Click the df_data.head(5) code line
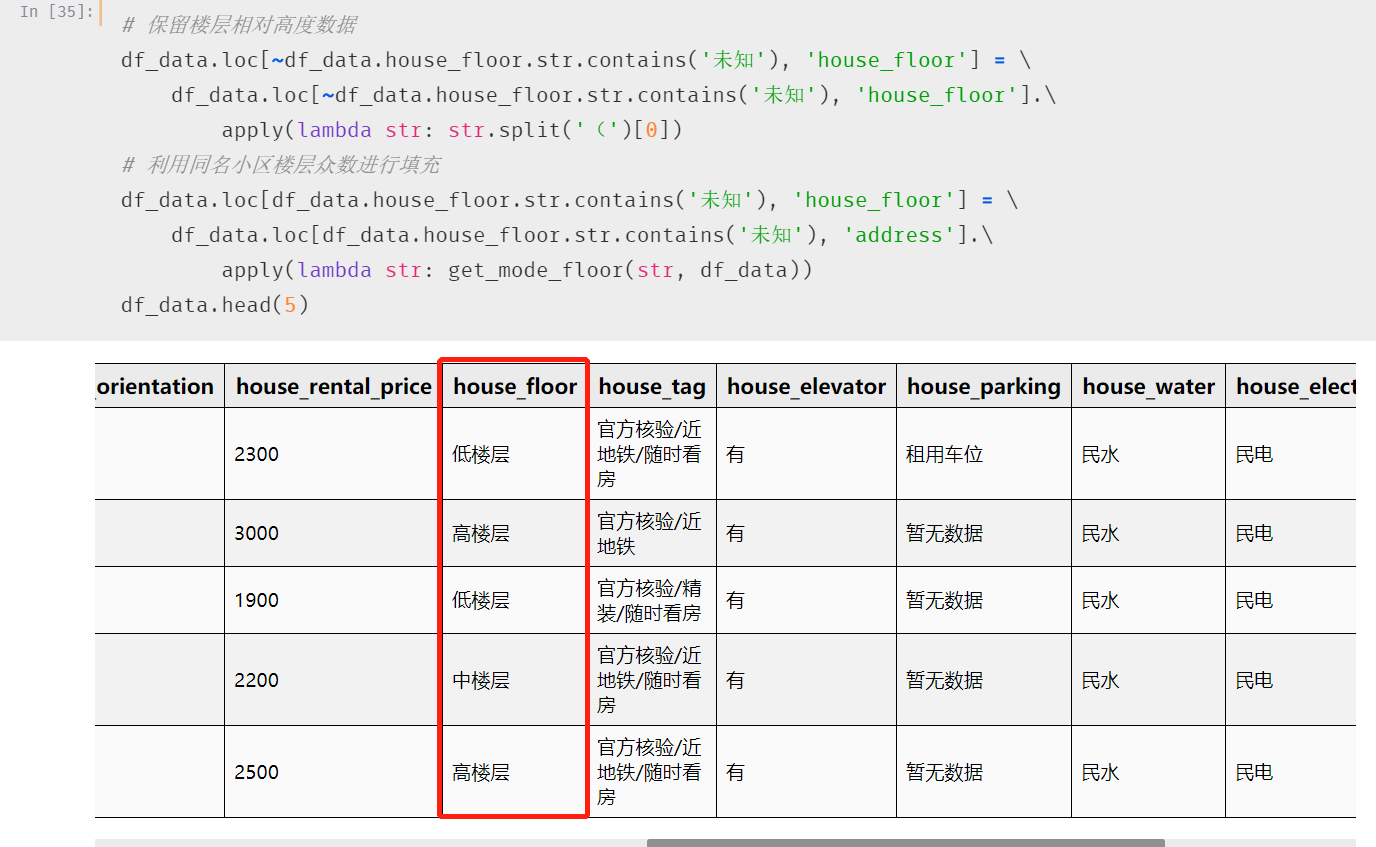 click(x=215, y=305)
